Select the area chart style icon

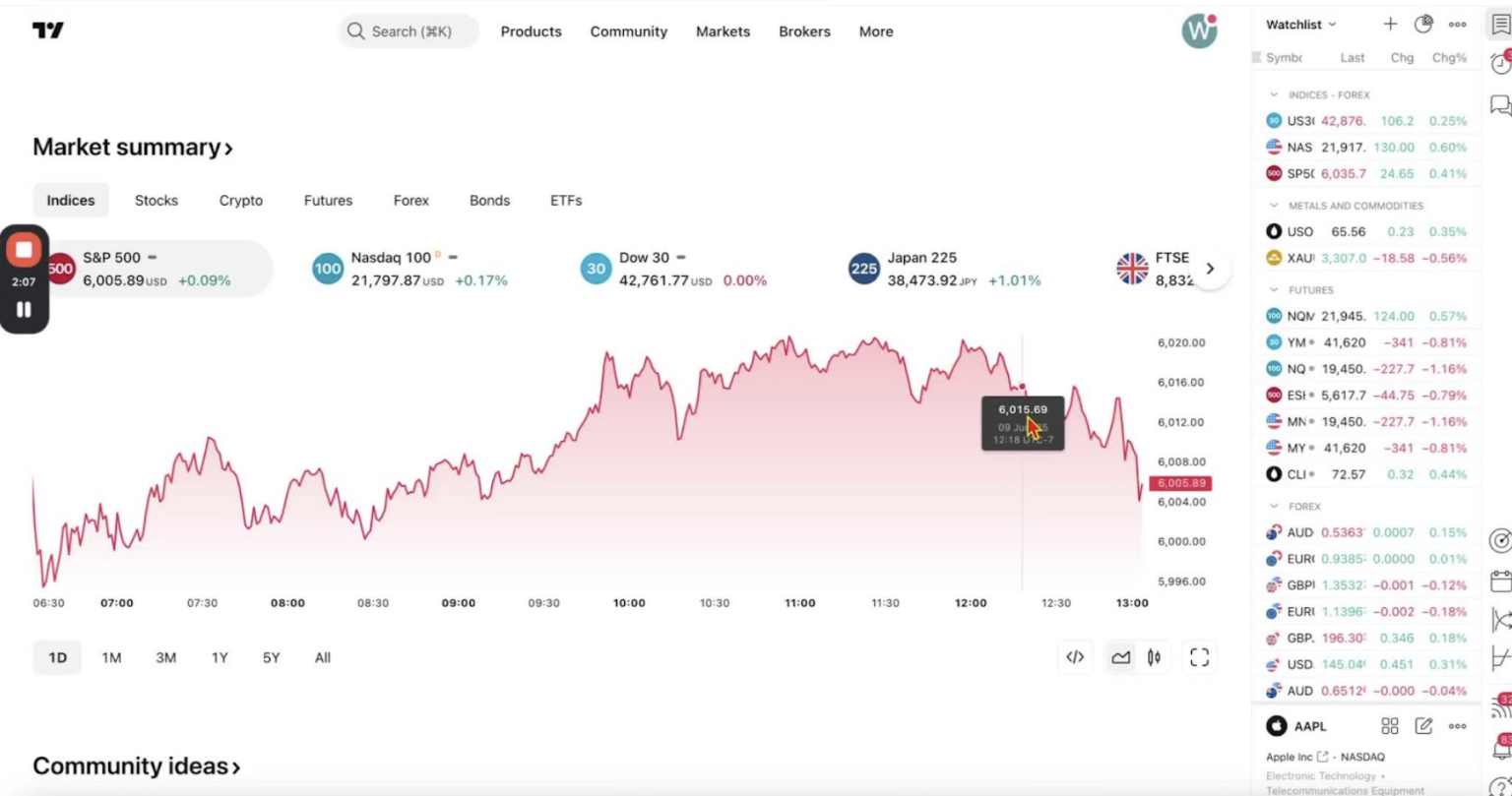pos(1119,656)
